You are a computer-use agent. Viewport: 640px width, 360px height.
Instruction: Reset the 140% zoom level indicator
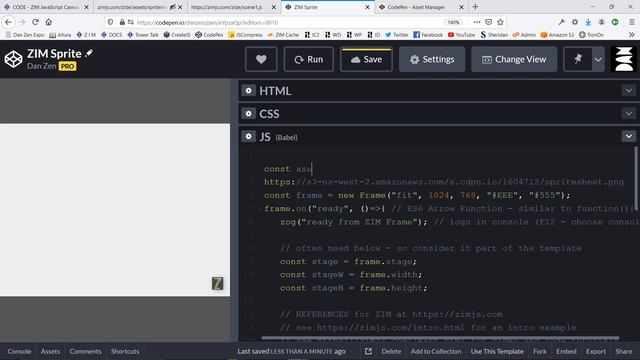pyautogui.click(x=453, y=22)
